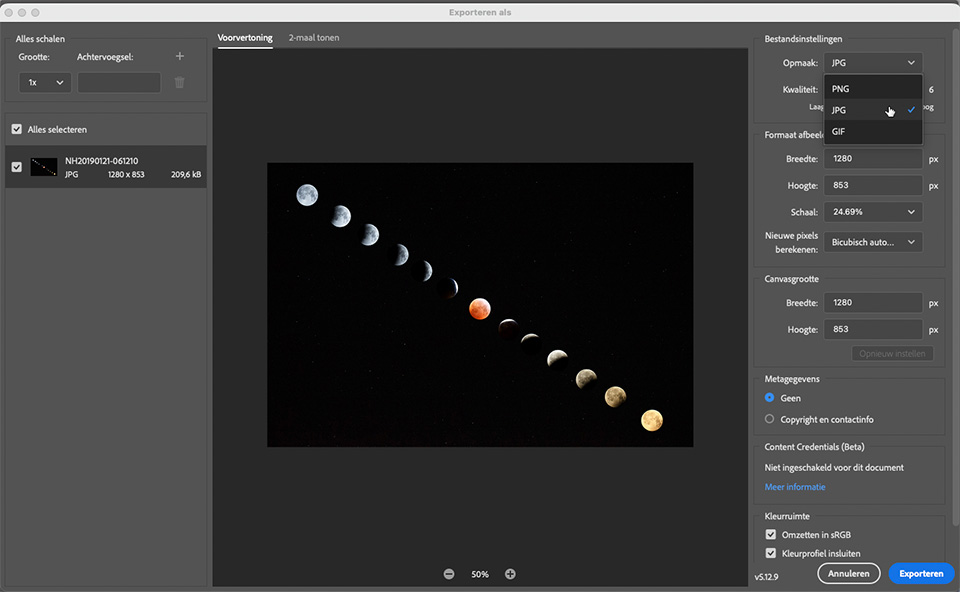
Task: Click the NH20190121-061210 asset thumbnail
Action: (44, 167)
